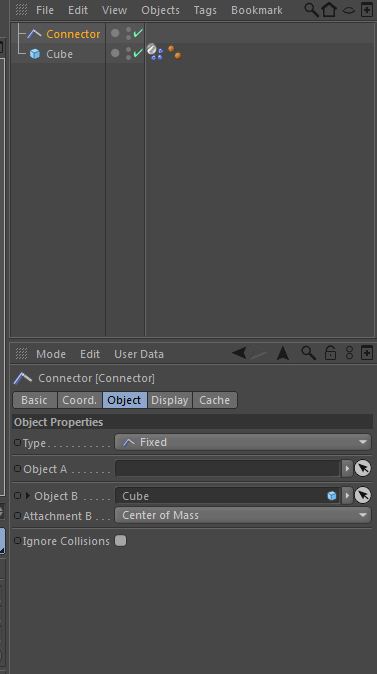Open the View menu

click(114, 10)
